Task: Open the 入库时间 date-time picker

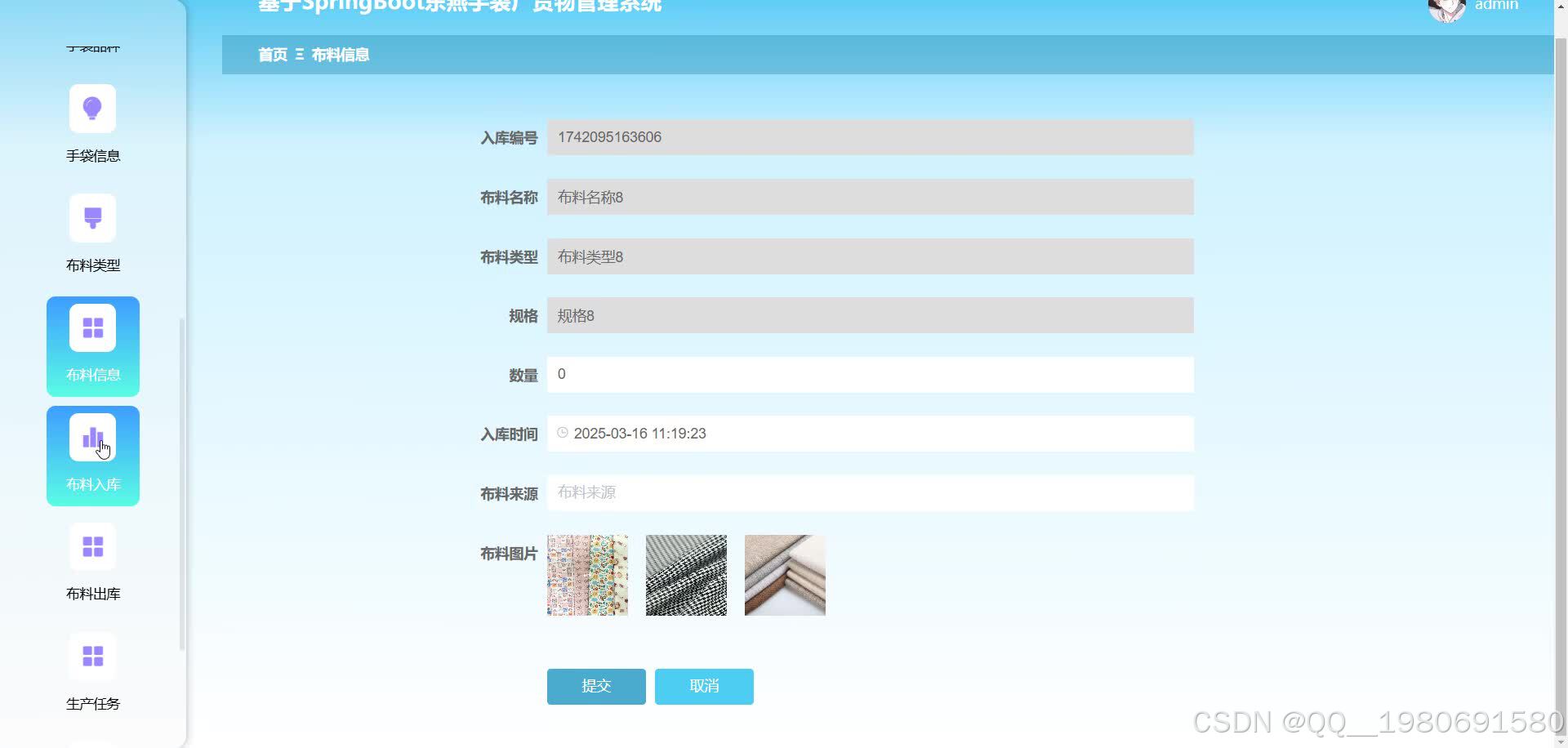Action: click(x=871, y=434)
